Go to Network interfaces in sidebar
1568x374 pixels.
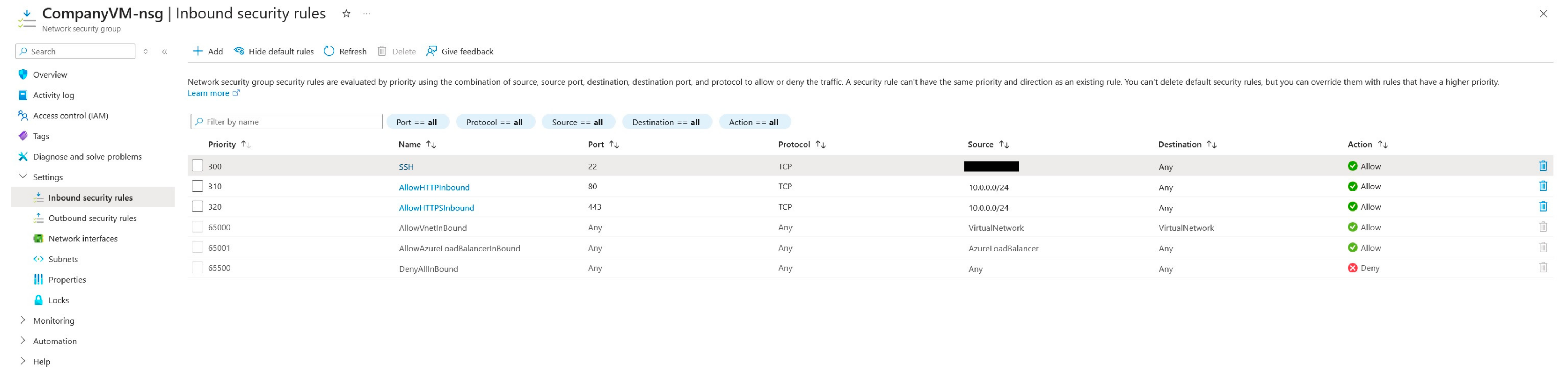coord(83,239)
